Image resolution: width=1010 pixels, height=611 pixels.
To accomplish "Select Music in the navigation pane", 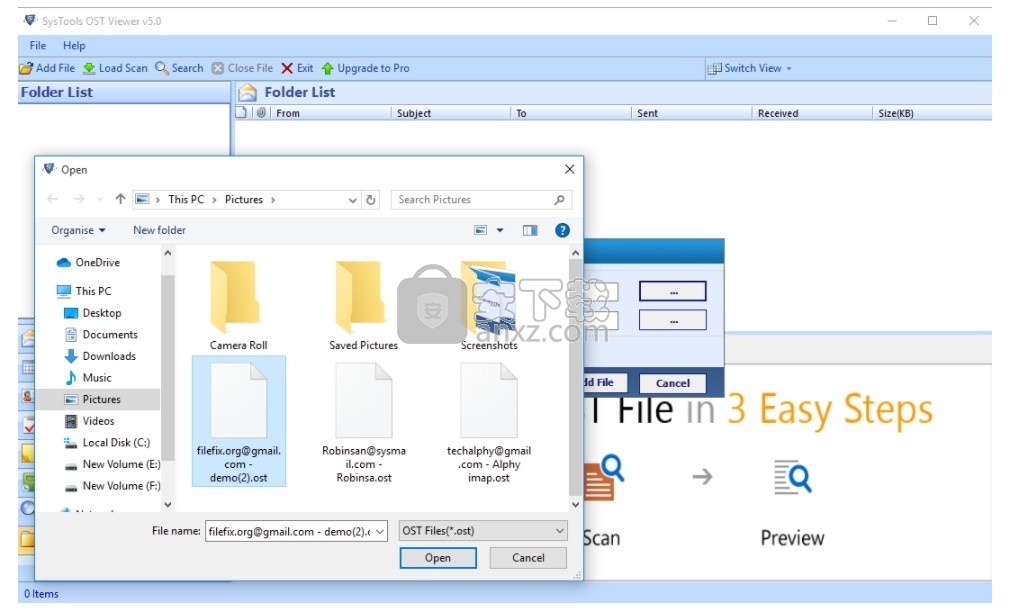I will click(88, 378).
